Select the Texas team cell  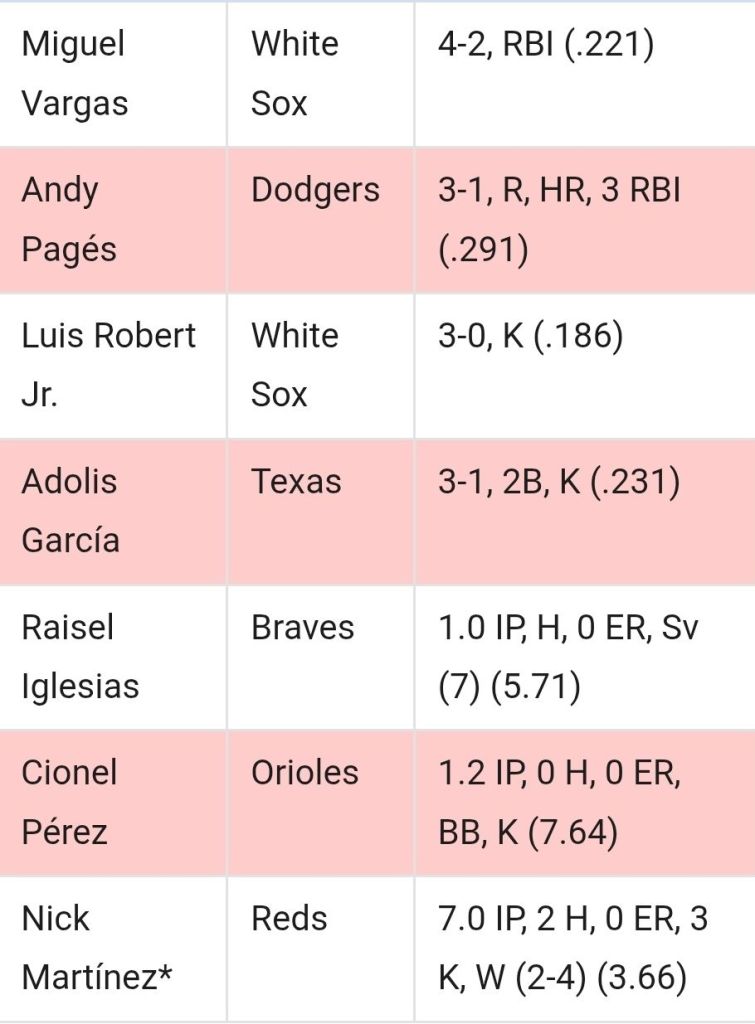(321, 511)
